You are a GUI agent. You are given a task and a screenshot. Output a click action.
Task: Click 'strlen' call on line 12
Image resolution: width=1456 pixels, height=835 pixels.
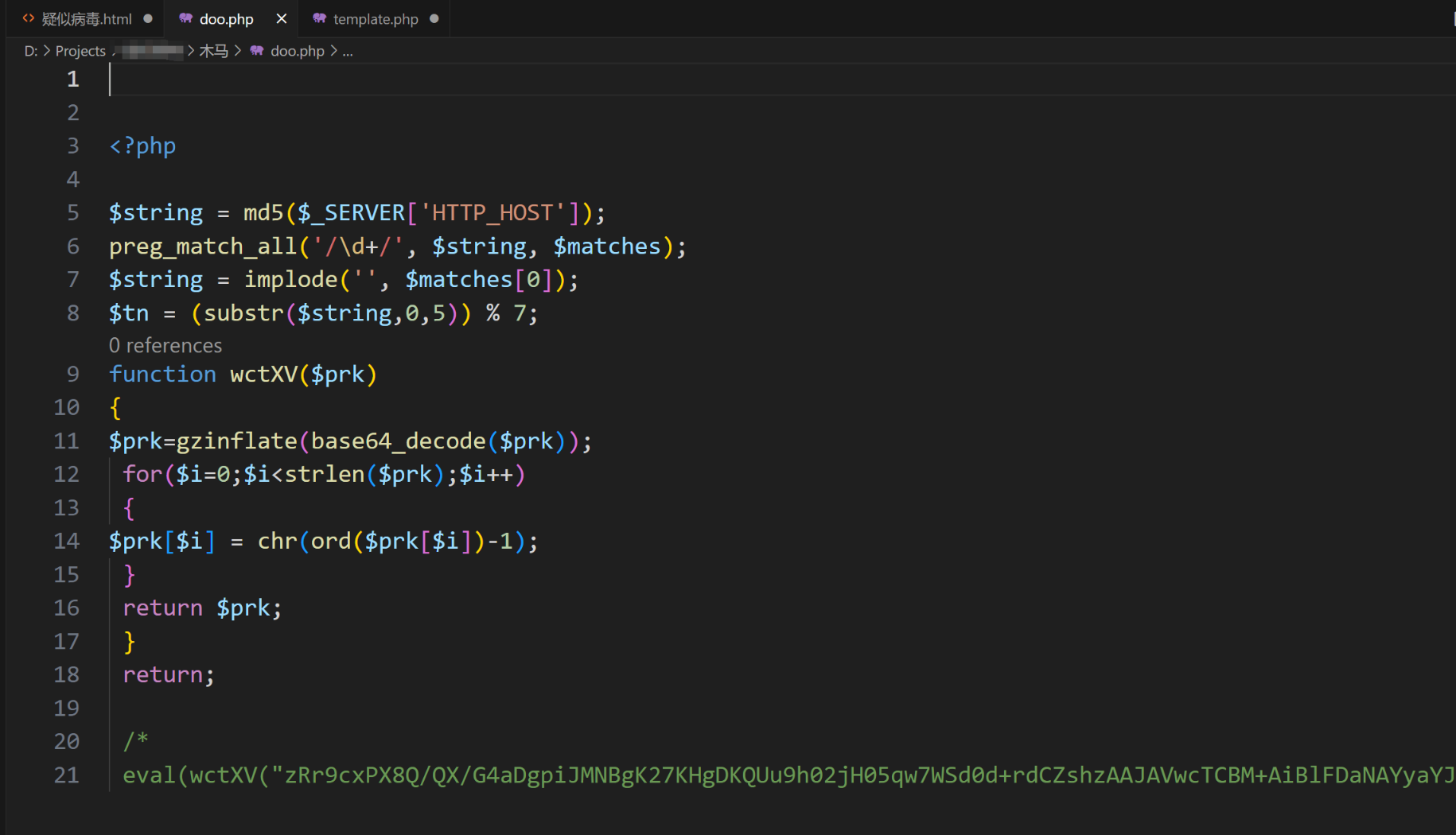325,474
